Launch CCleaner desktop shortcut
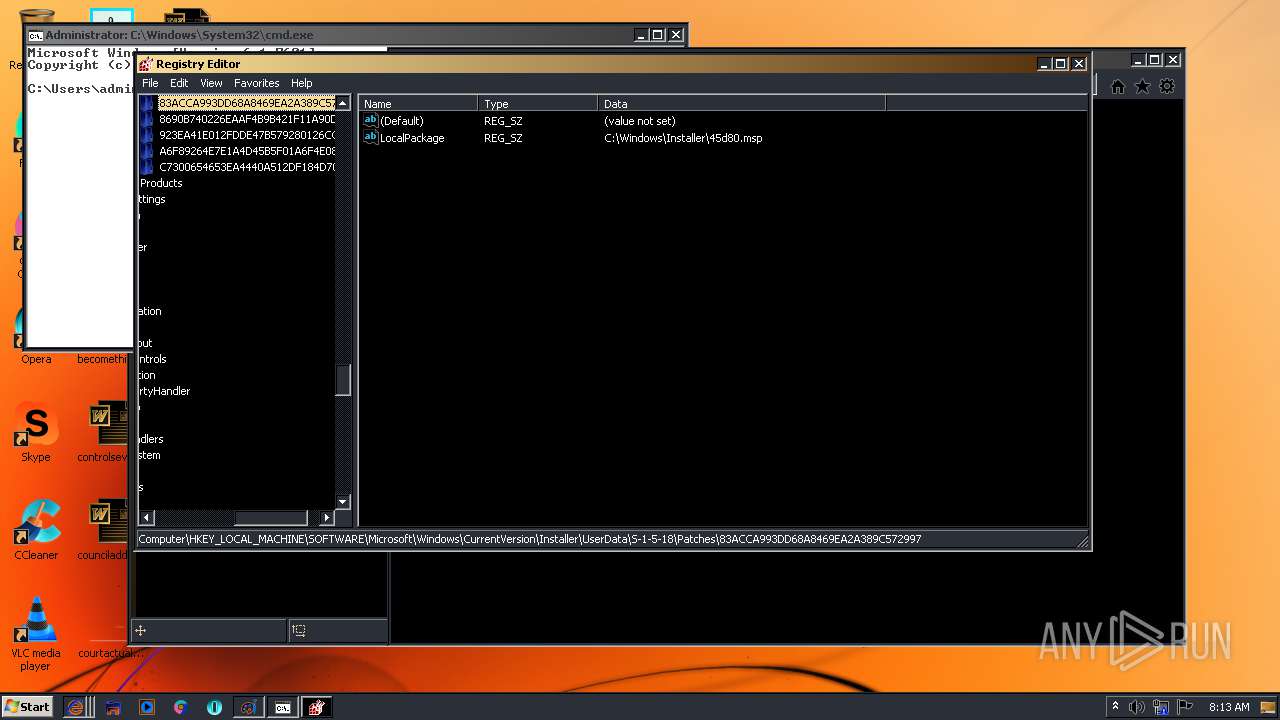This screenshot has width=1280, height=720. (36, 531)
